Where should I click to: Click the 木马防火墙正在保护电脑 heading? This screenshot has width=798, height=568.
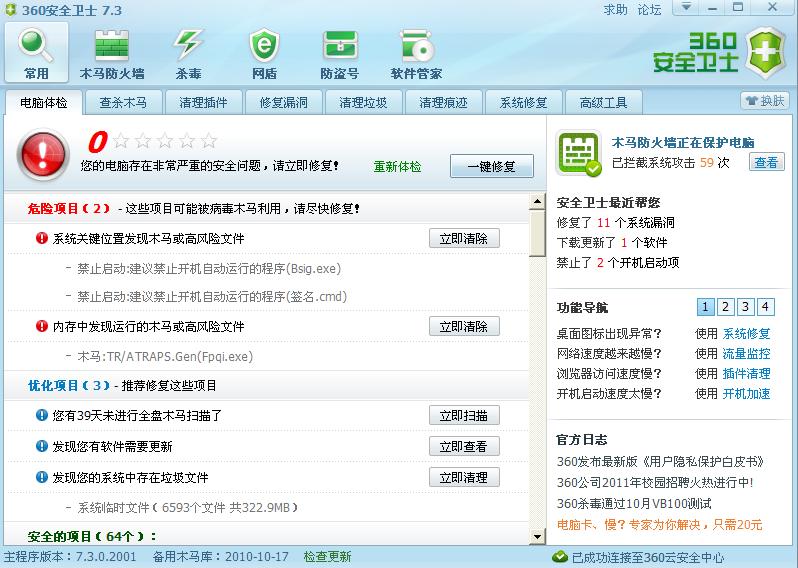[683, 142]
